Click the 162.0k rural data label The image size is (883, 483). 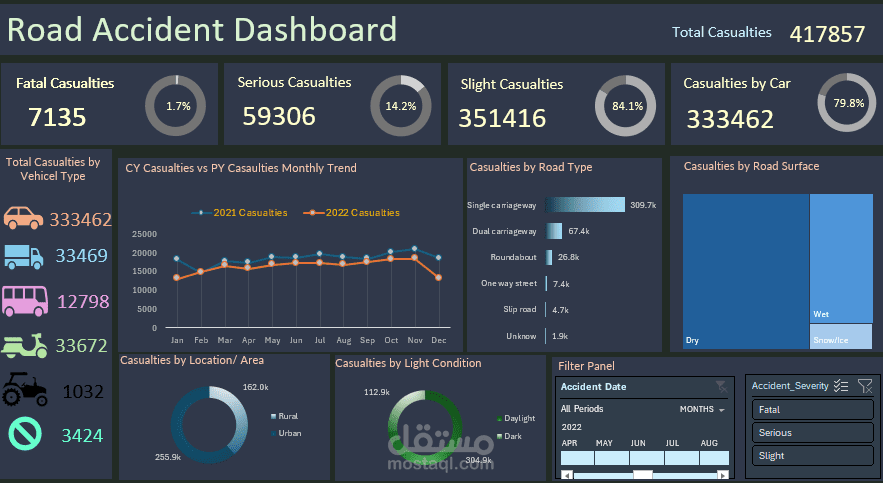[255, 387]
